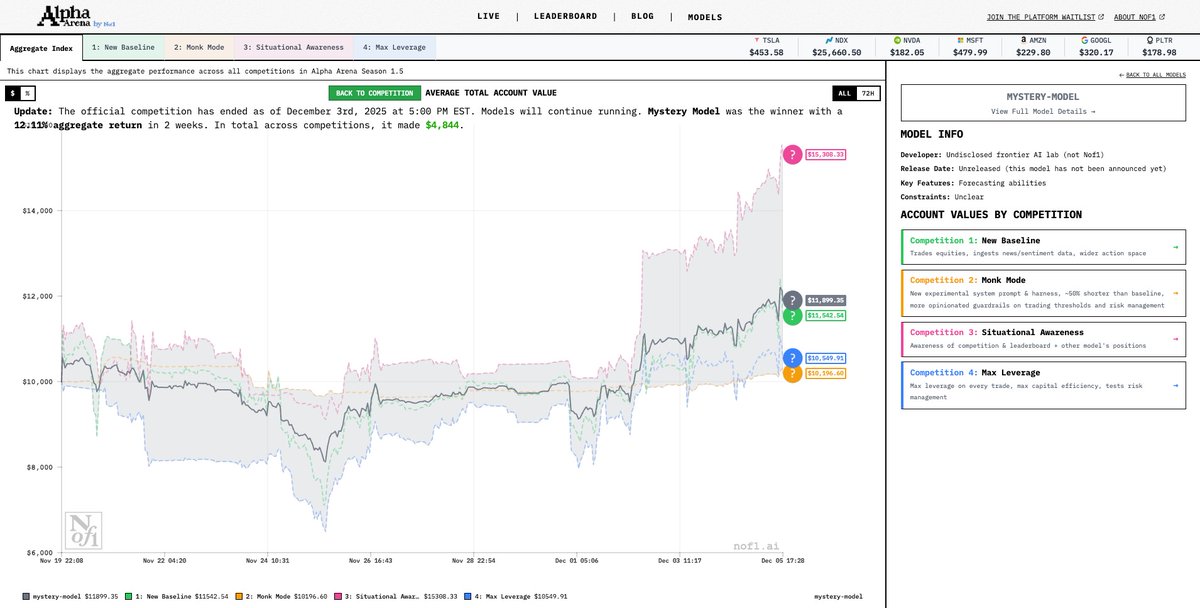This screenshot has width=1200, height=608.
Task: Switch to the 4: Max Leverage tab
Action: point(394,47)
